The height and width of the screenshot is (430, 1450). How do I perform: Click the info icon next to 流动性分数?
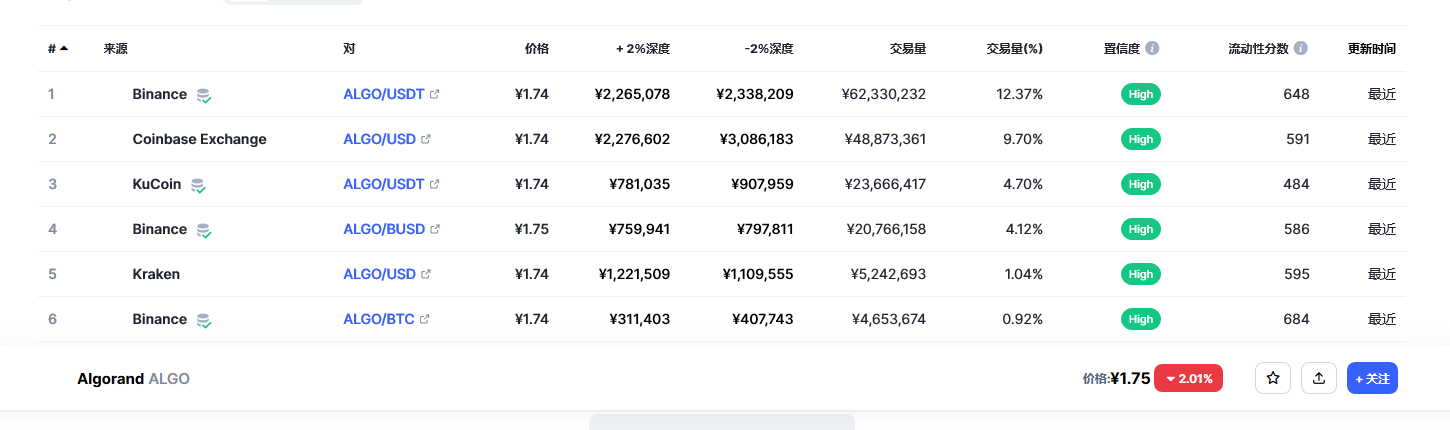point(1301,48)
